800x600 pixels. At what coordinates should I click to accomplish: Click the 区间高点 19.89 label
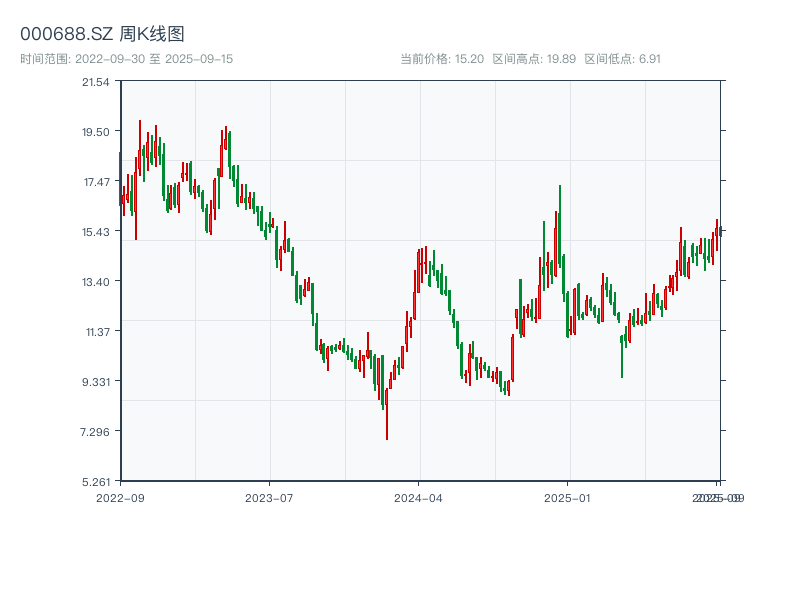point(534,59)
